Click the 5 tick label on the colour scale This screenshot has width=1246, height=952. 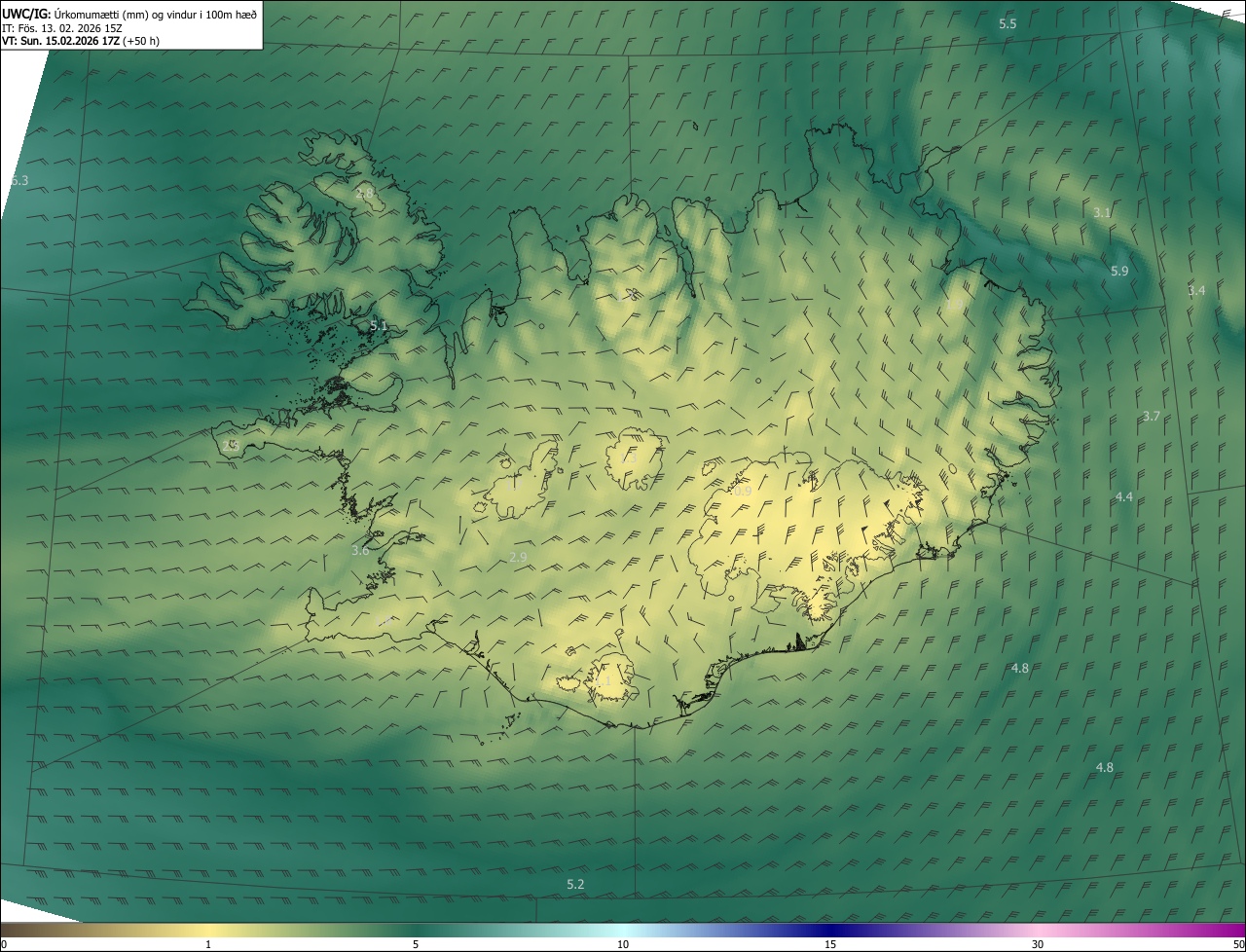coord(416,944)
